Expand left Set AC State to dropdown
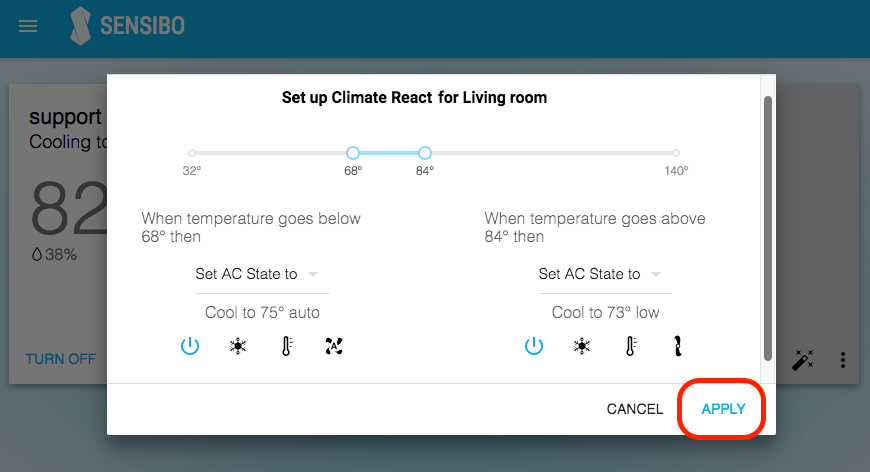This screenshot has width=870, height=472. pyautogui.click(x=259, y=274)
